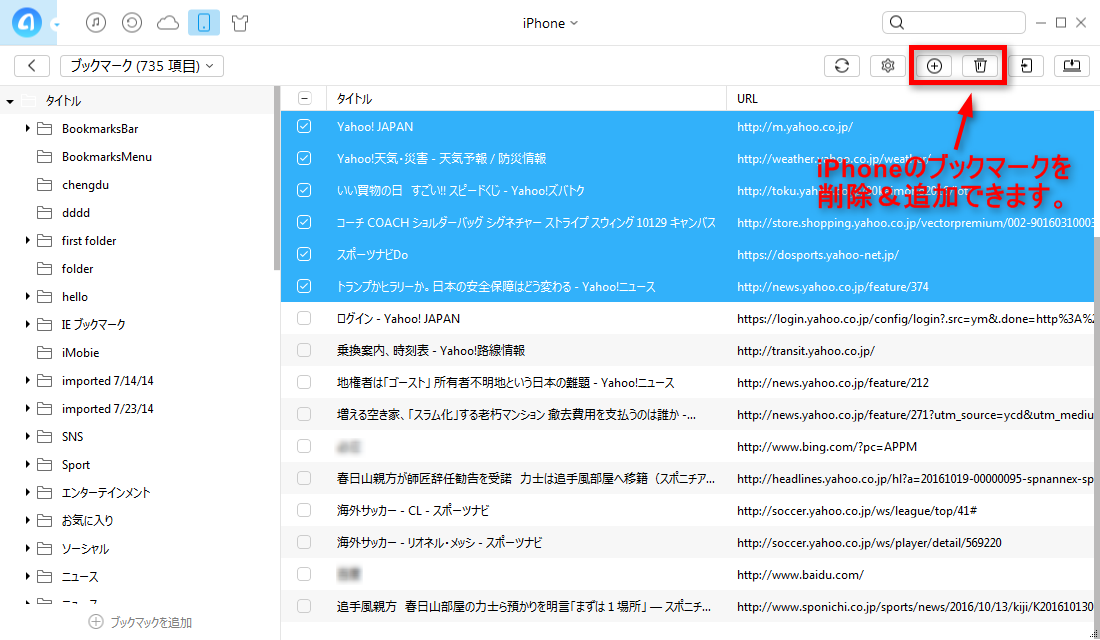Check the ログイン - Yahoo! JAPAN checkbox
The image size is (1100, 640).
304,318
